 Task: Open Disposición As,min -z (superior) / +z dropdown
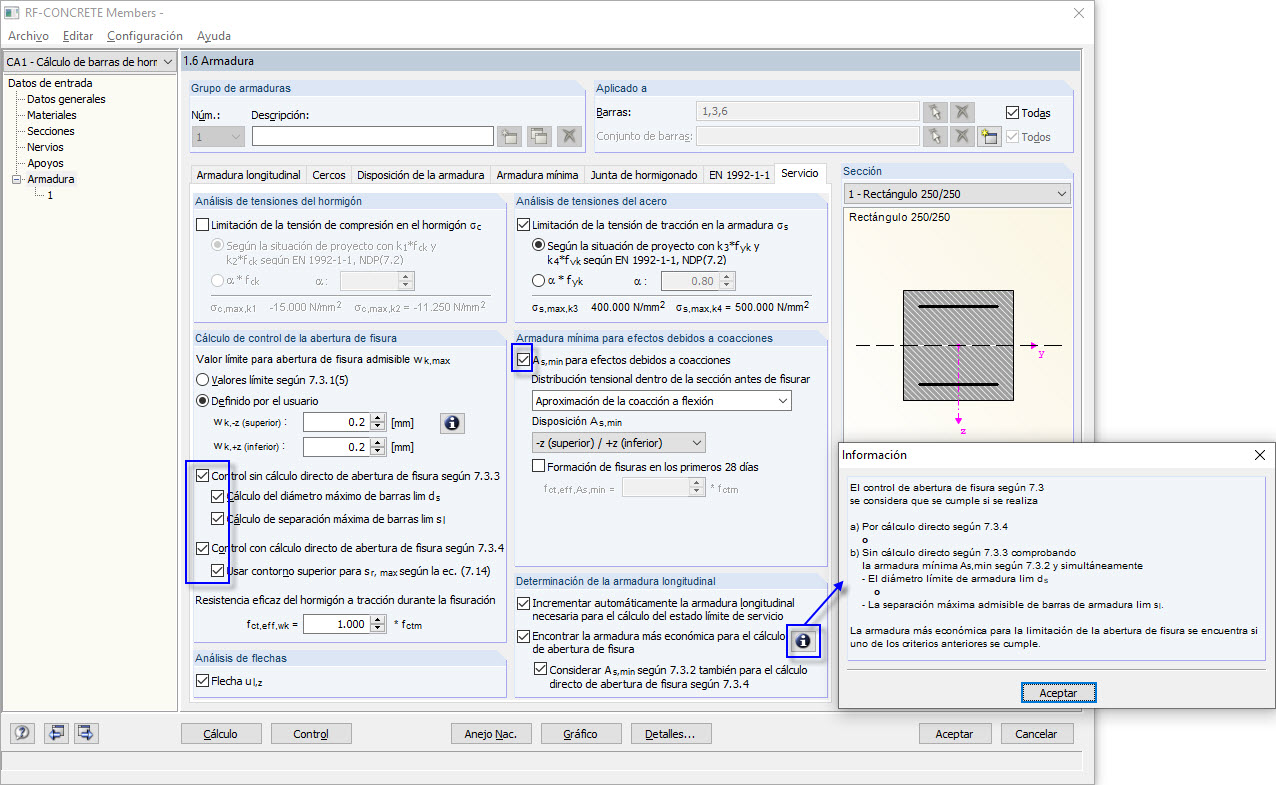coord(618,442)
